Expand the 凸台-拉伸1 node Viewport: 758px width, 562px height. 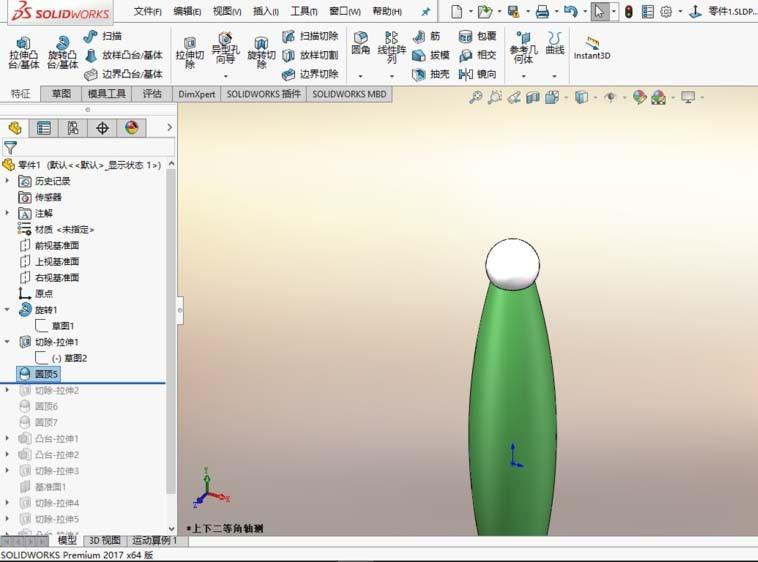pyautogui.click(x=7, y=438)
